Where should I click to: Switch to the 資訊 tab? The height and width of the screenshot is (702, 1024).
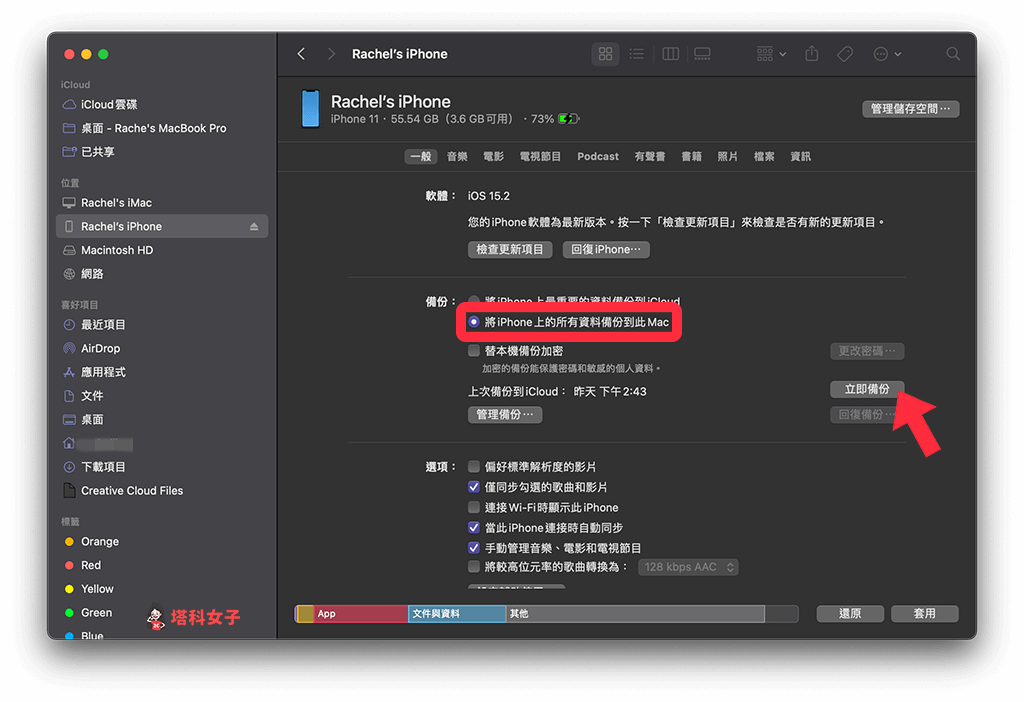pos(801,156)
